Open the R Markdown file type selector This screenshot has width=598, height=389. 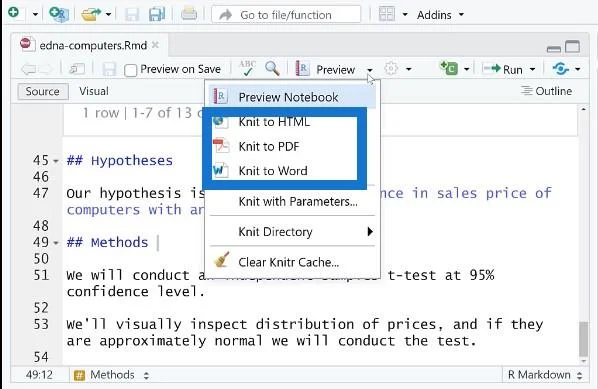coord(545,375)
